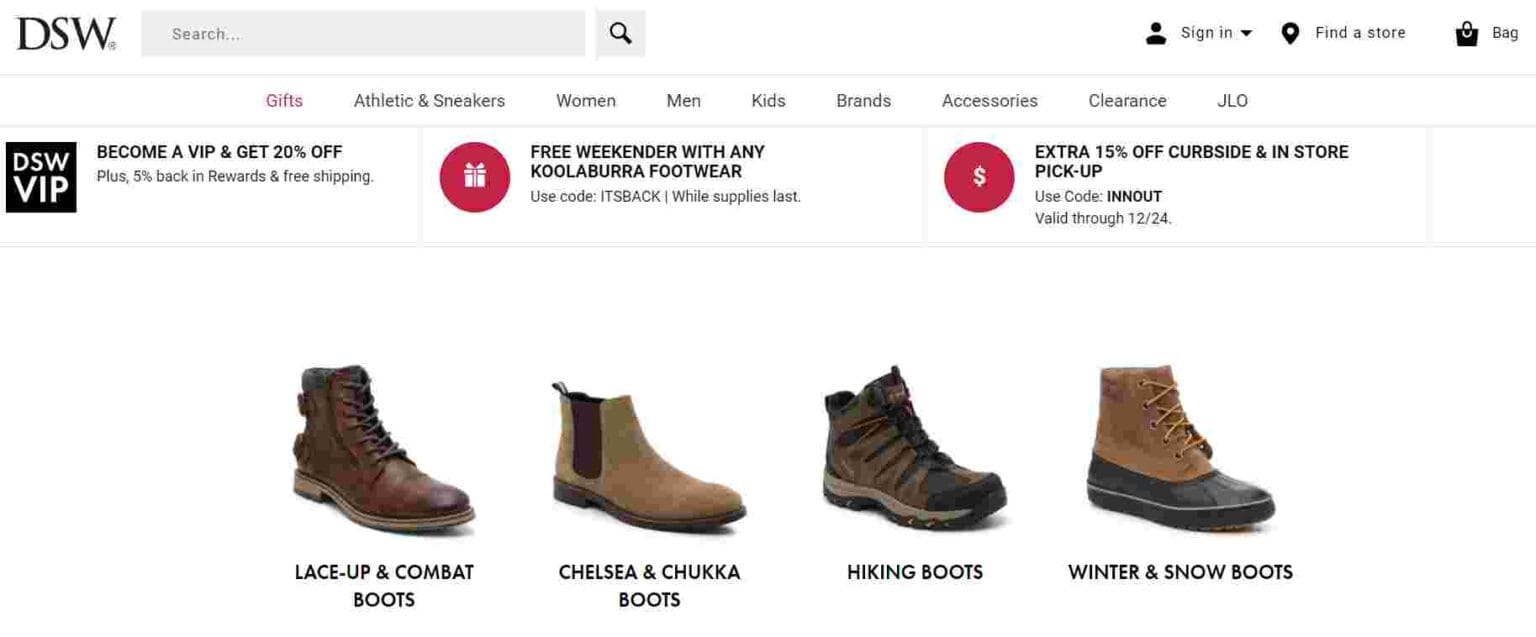Click the WINTER & SNOW BOOTS image
The width and height of the screenshot is (1536, 637).
(x=1178, y=450)
